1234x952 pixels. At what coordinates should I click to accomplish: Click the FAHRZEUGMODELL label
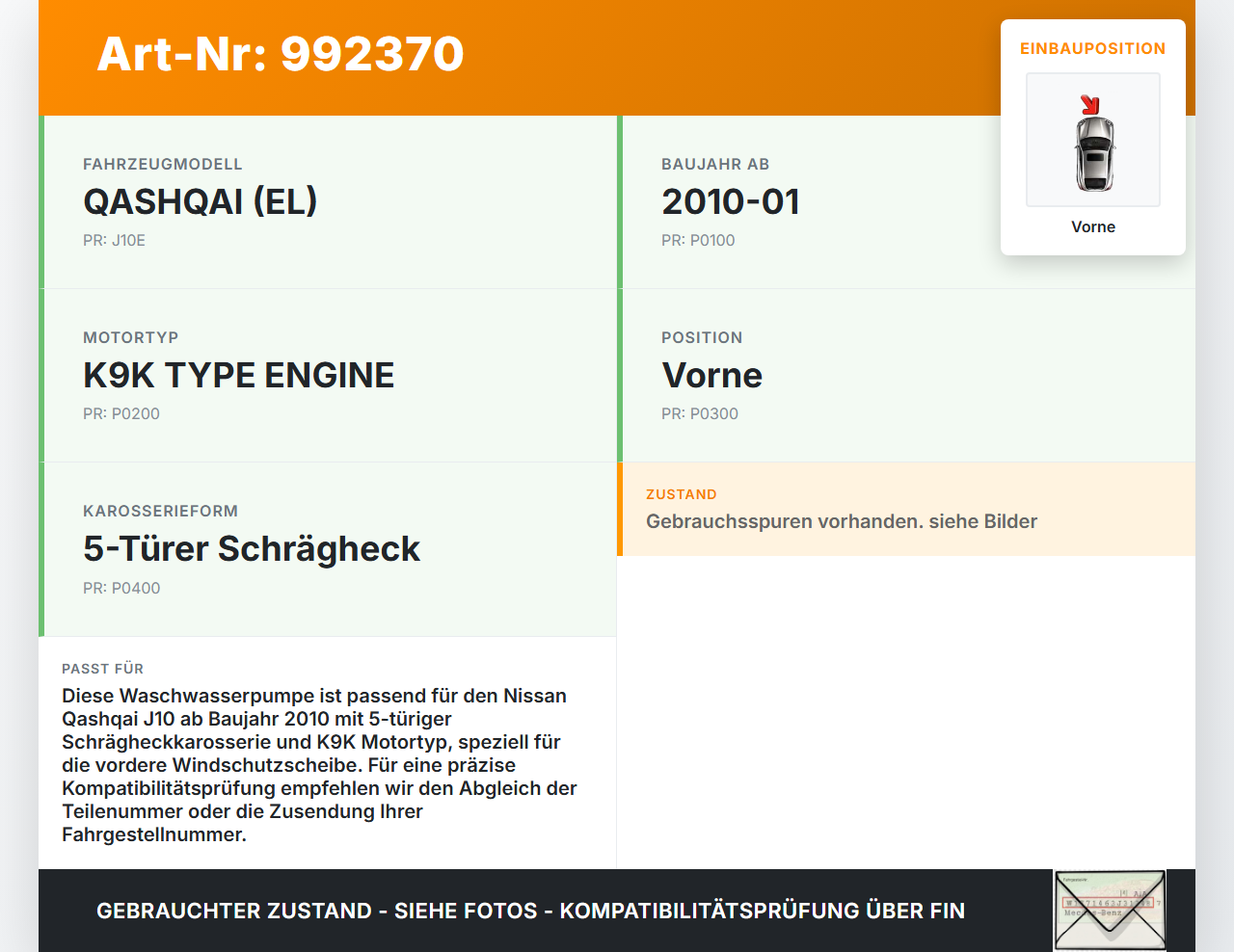click(x=163, y=164)
